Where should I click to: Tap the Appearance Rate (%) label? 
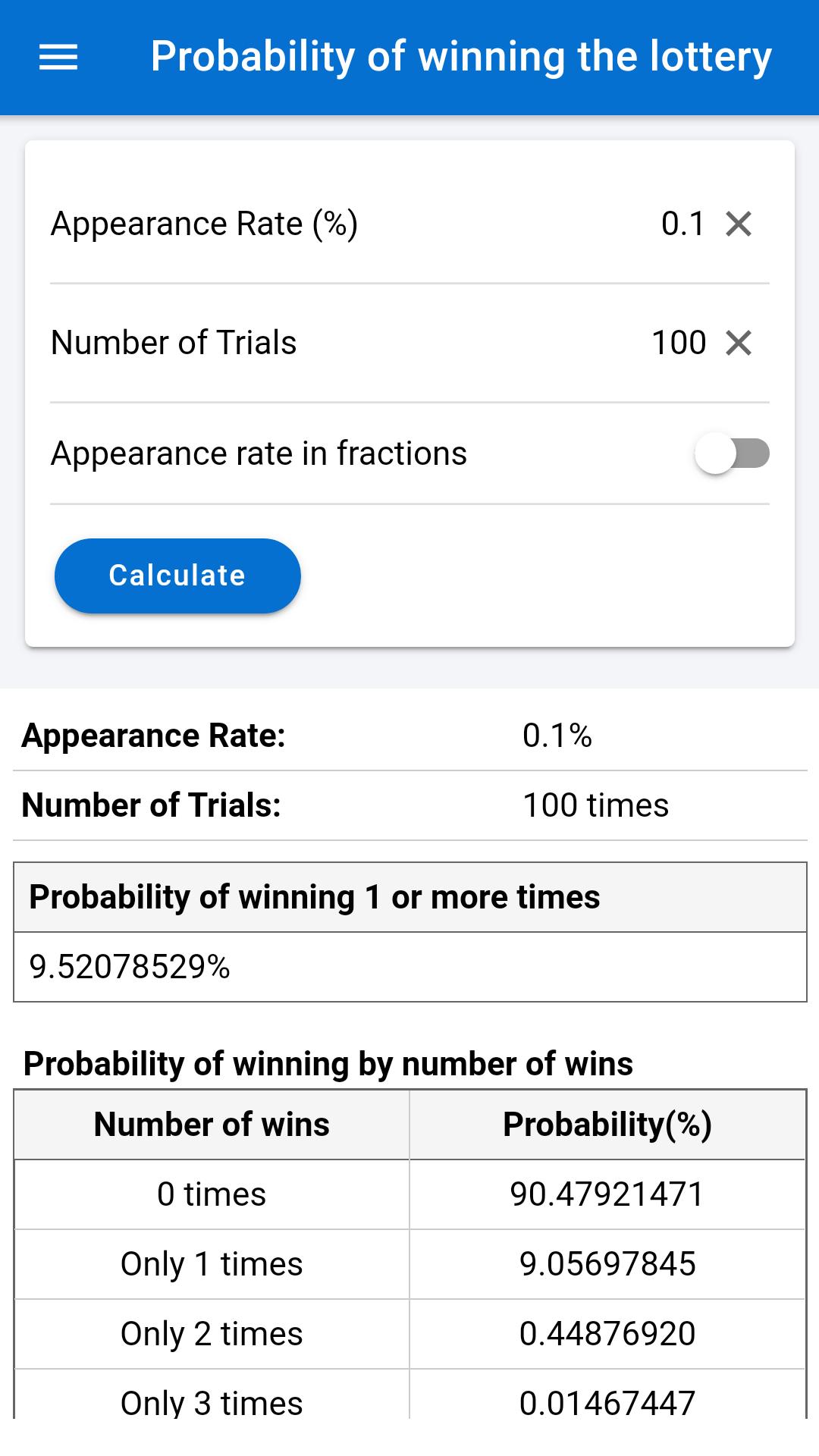click(204, 224)
